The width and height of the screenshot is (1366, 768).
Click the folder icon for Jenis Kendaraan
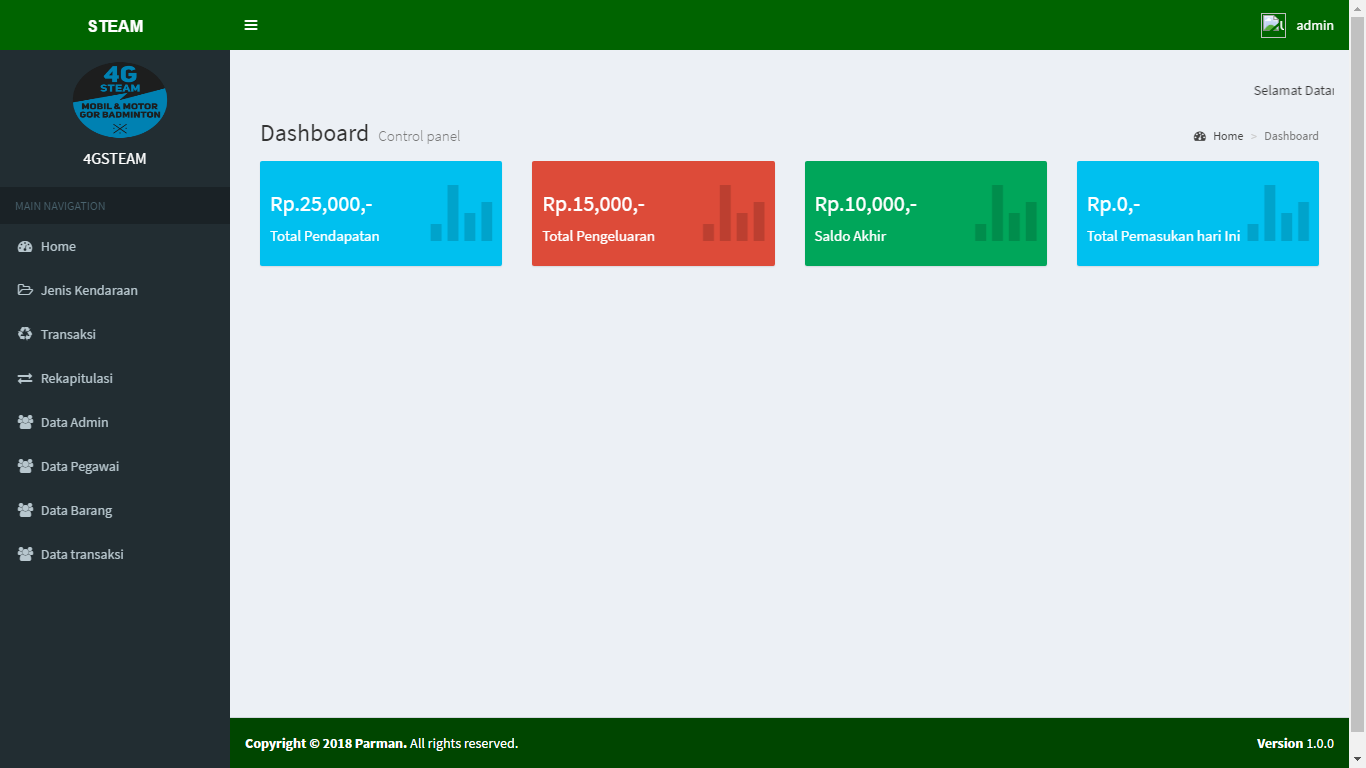click(x=26, y=291)
